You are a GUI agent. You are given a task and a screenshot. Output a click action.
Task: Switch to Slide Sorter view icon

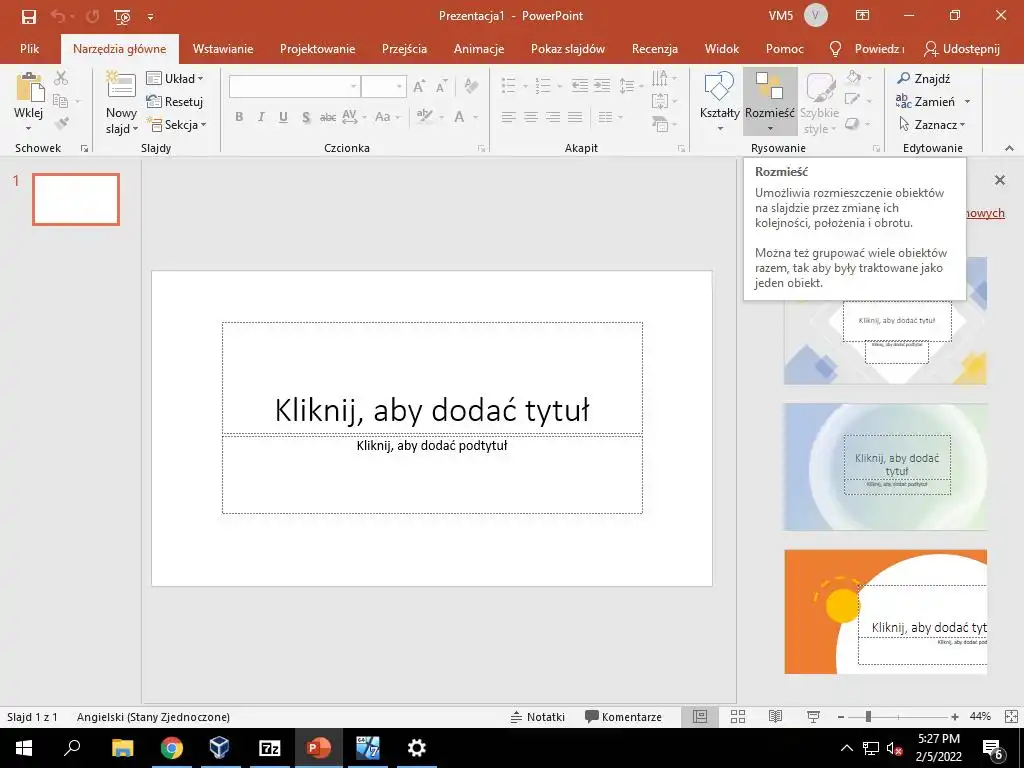click(x=738, y=716)
